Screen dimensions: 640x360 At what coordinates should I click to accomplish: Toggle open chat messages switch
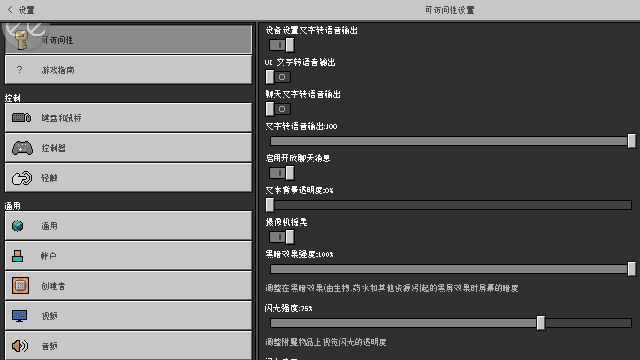click(282, 173)
